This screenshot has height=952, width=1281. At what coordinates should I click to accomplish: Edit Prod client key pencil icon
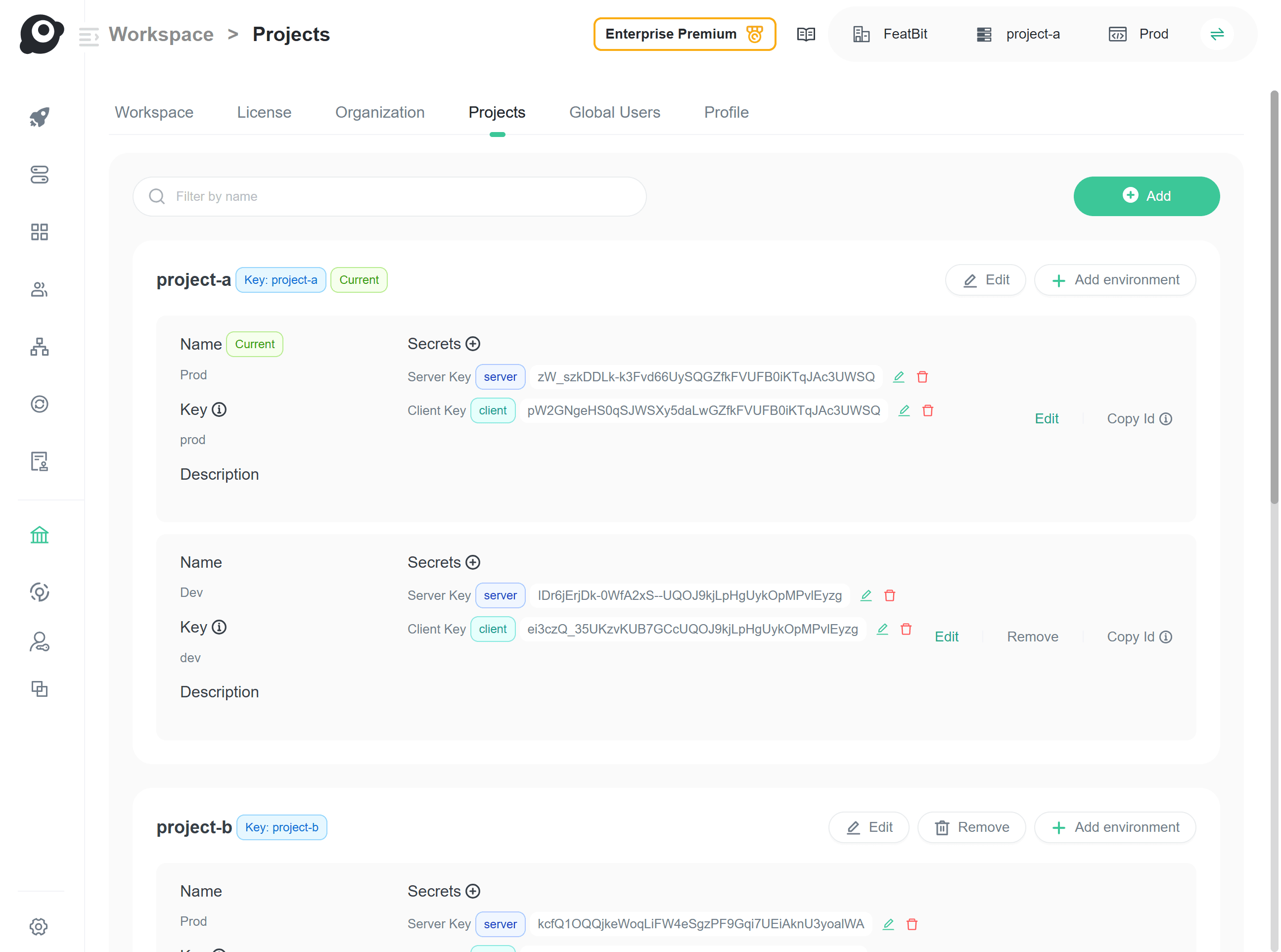(x=904, y=410)
